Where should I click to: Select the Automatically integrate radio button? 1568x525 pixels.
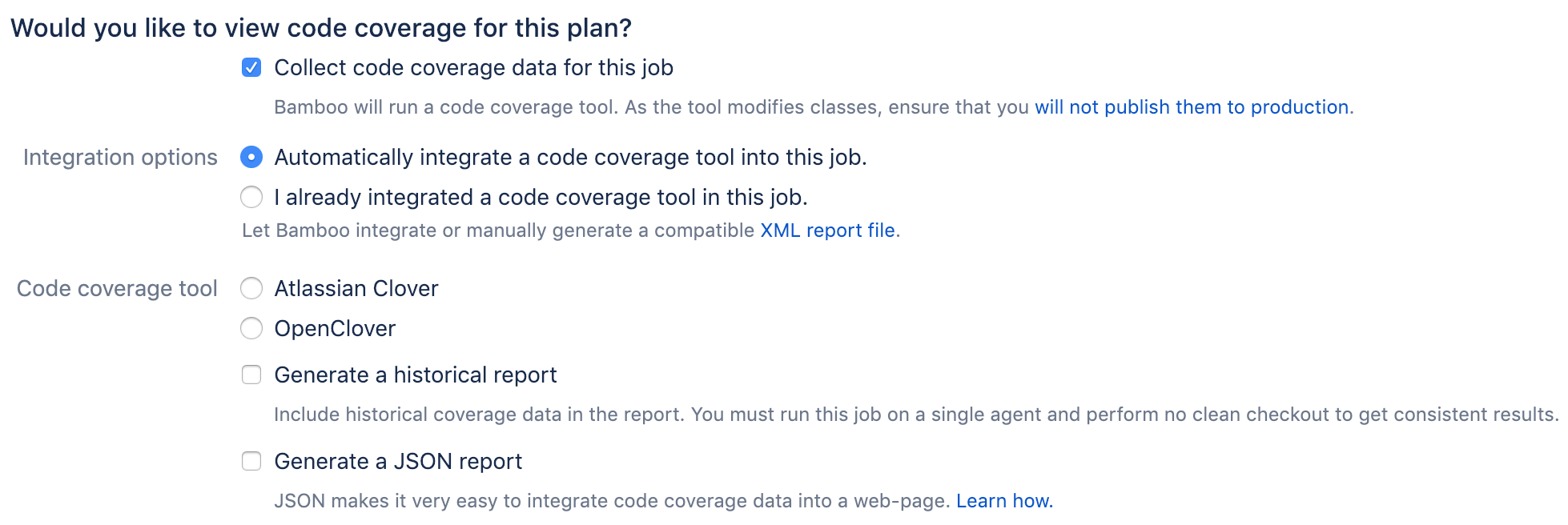251,157
